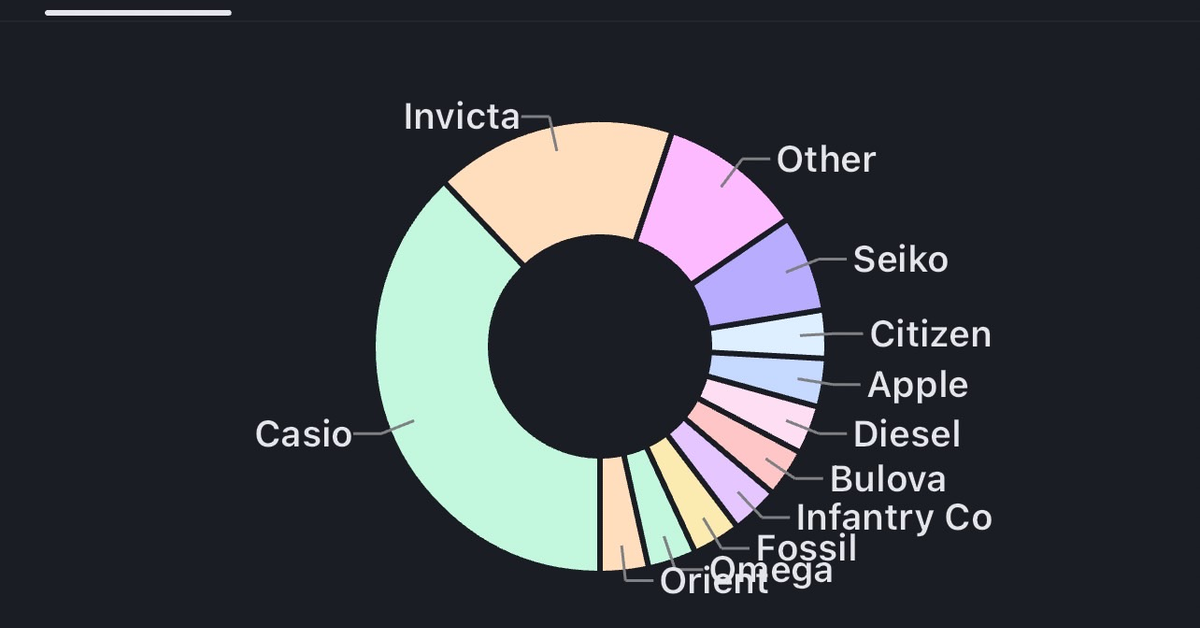Select the light blue Apple segment
Screen dimensions: 1200x628
(768, 378)
